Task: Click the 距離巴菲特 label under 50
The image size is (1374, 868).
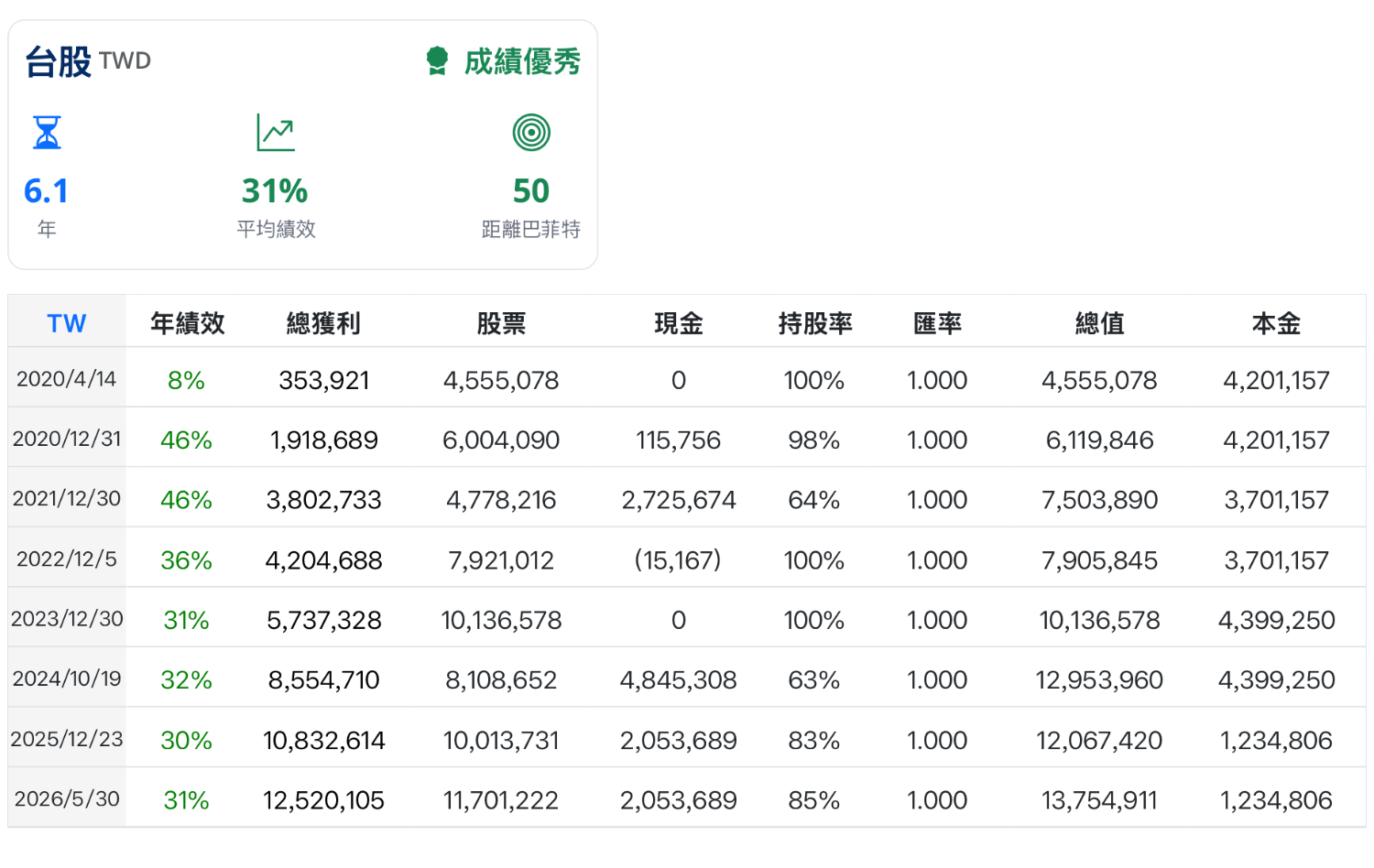Action: point(531,229)
